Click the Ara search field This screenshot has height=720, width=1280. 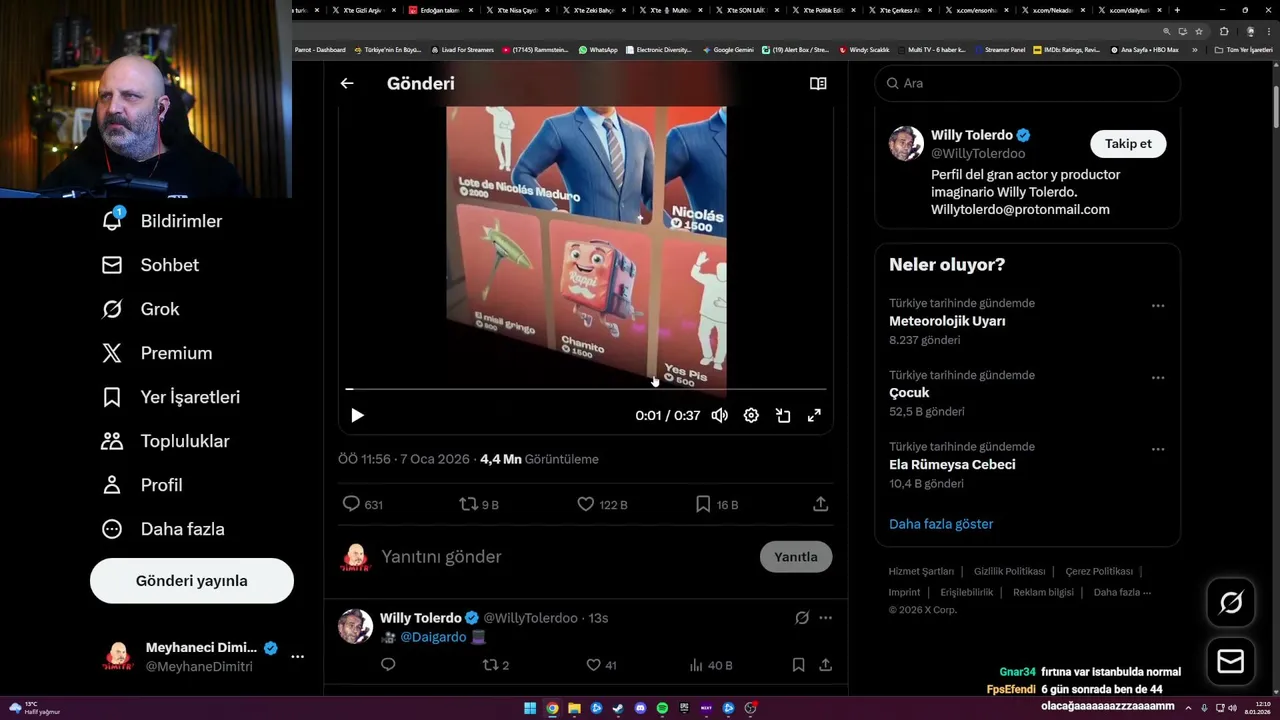point(1028,83)
